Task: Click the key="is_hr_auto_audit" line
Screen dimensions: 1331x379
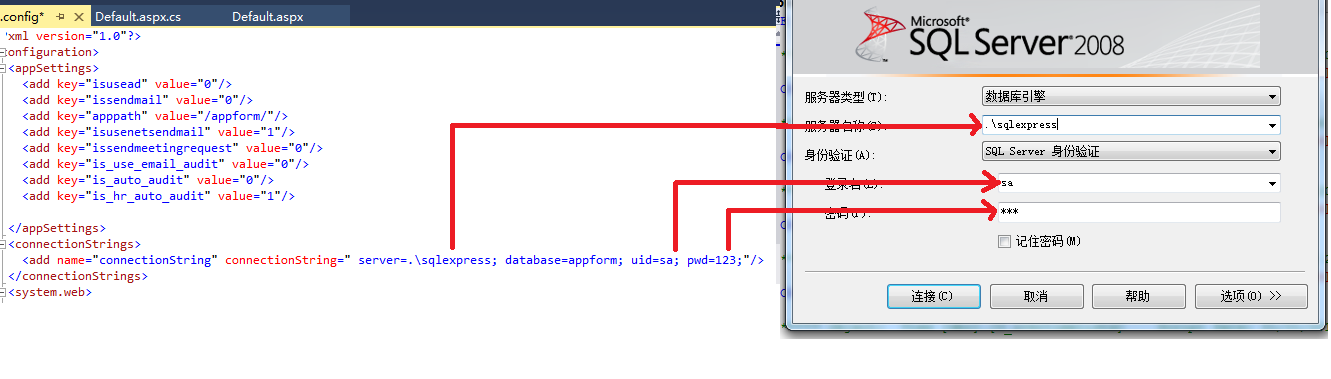Action: pyautogui.click(x=159, y=196)
